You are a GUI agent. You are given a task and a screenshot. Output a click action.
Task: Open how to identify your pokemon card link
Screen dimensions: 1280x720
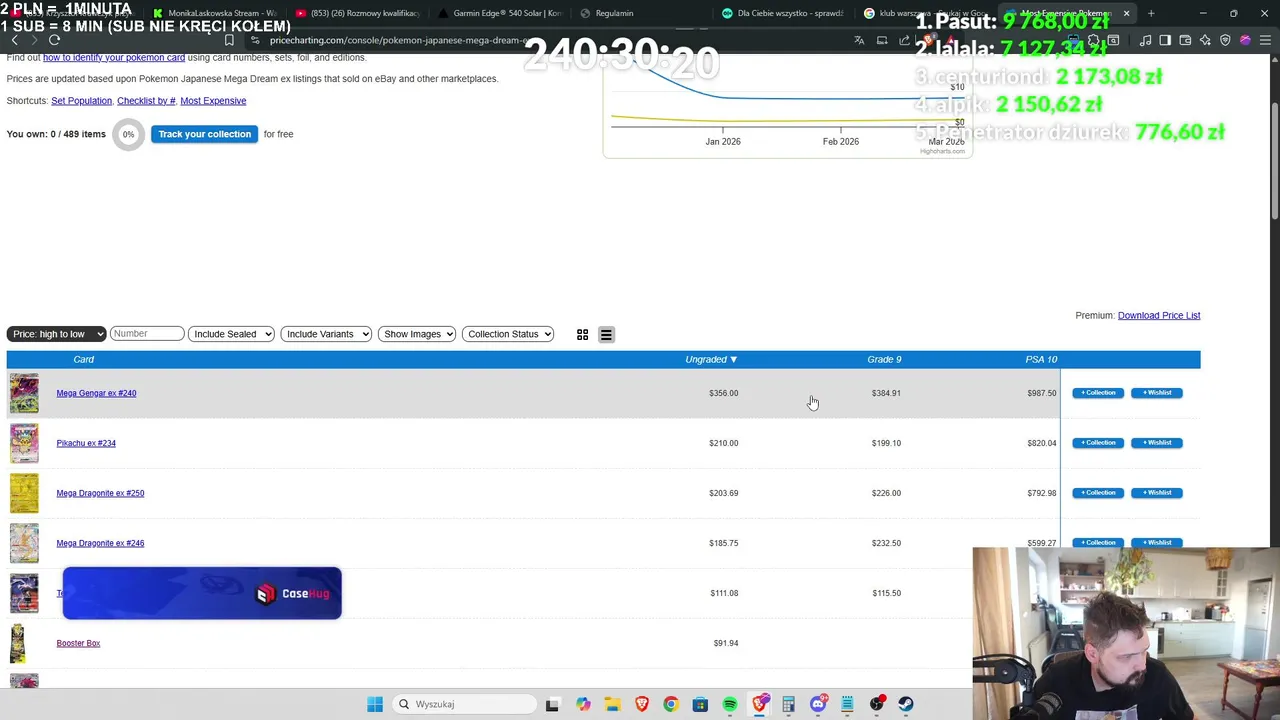point(114,57)
